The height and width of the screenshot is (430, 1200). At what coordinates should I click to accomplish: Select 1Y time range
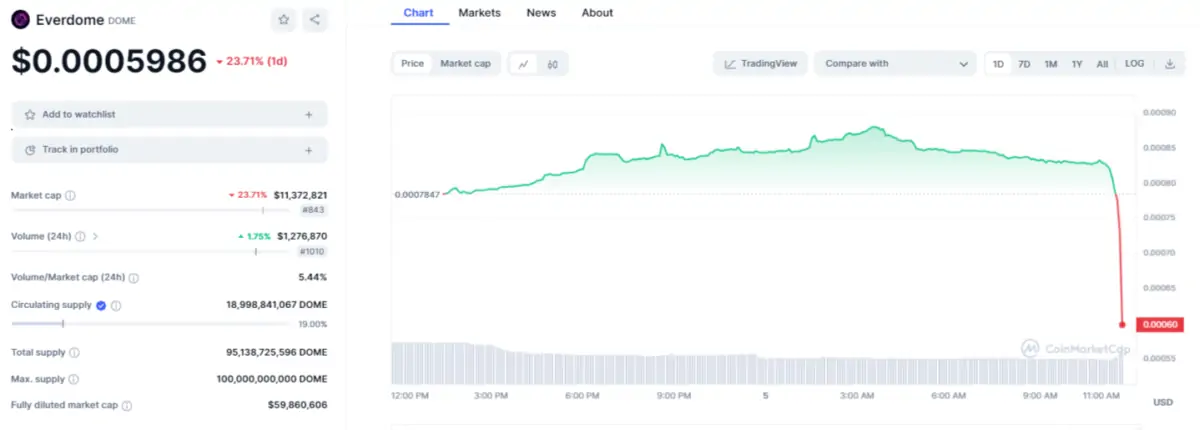(1077, 63)
